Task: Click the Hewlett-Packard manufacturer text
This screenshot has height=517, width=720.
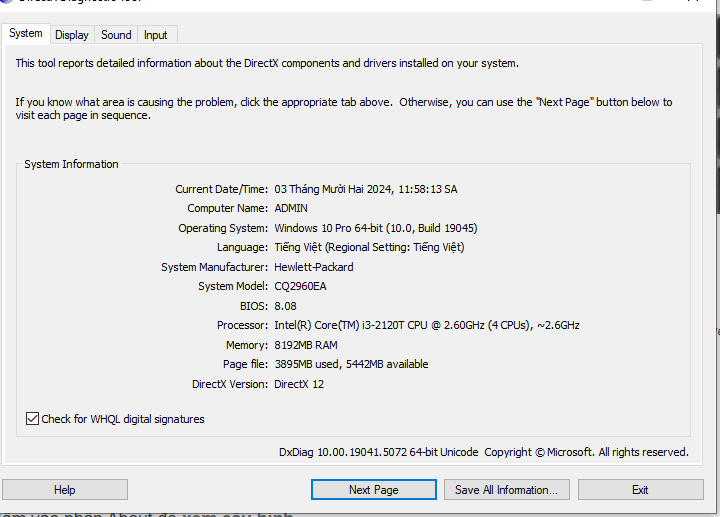Action: [x=314, y=267]
